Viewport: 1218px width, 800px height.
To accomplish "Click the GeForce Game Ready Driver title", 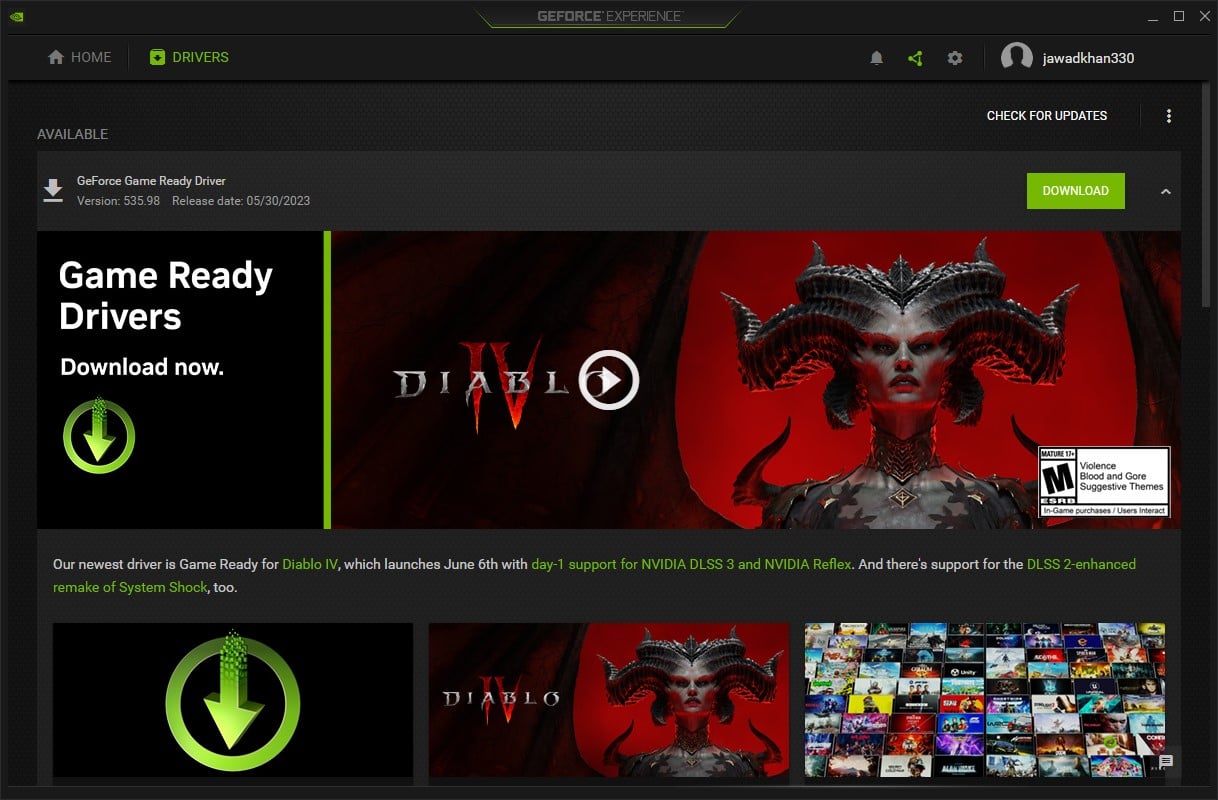I will (x=151, y=181).
